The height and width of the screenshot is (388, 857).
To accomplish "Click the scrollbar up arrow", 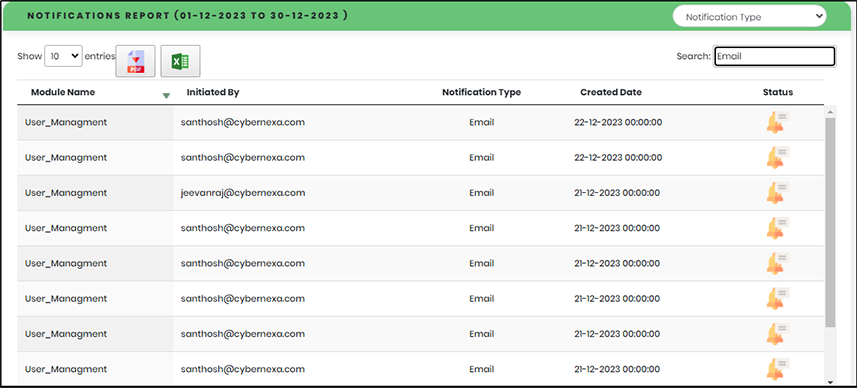I will 830,111.
